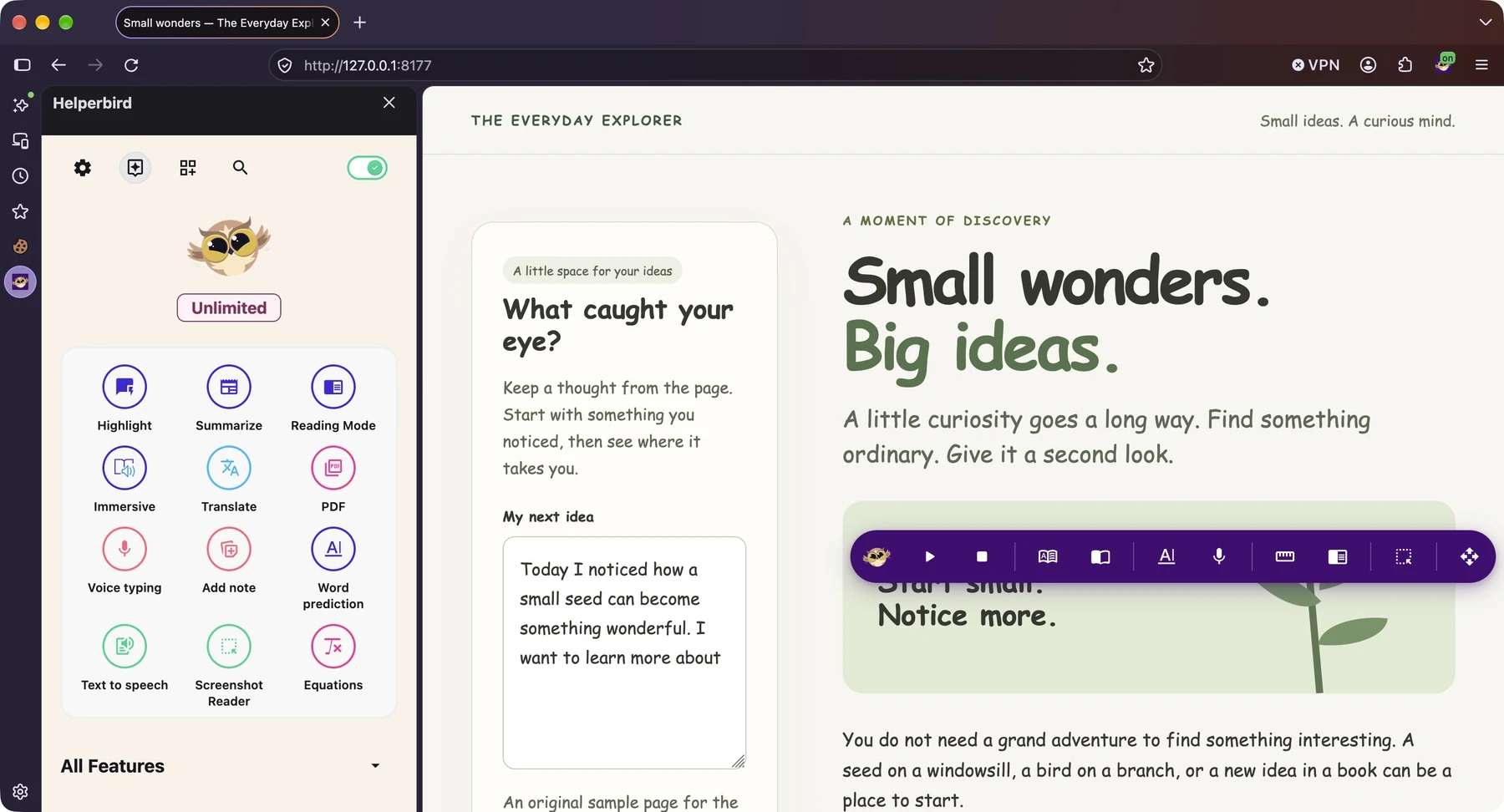Open the Summarize feature
1504x812 pixels.
229,387
